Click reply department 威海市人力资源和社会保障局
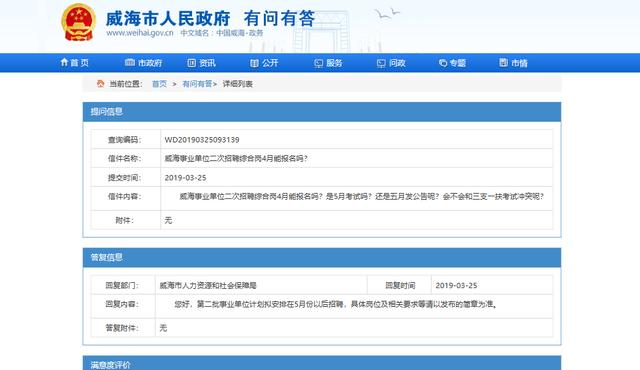The width and height of the screenshot is (640, 370). [x=208, y=286]
